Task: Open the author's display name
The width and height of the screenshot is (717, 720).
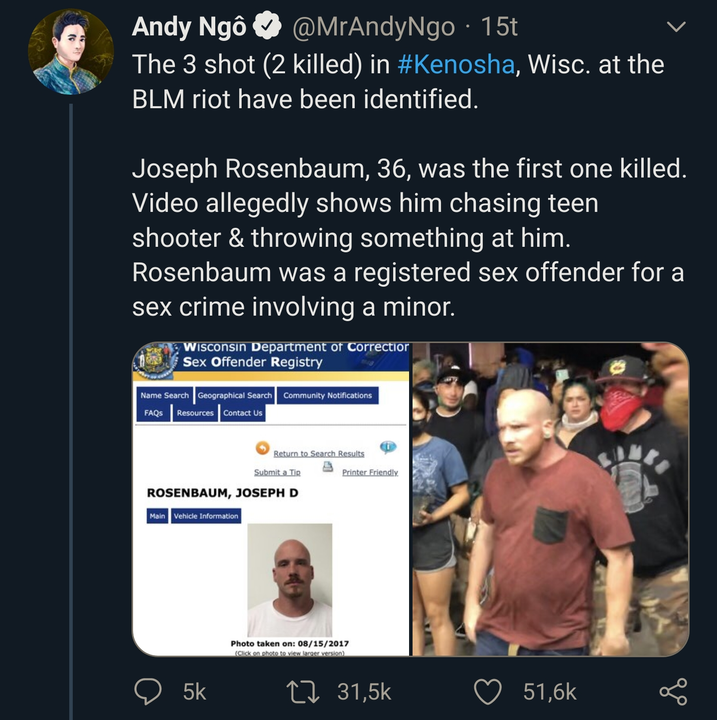Action: [189, 27]
